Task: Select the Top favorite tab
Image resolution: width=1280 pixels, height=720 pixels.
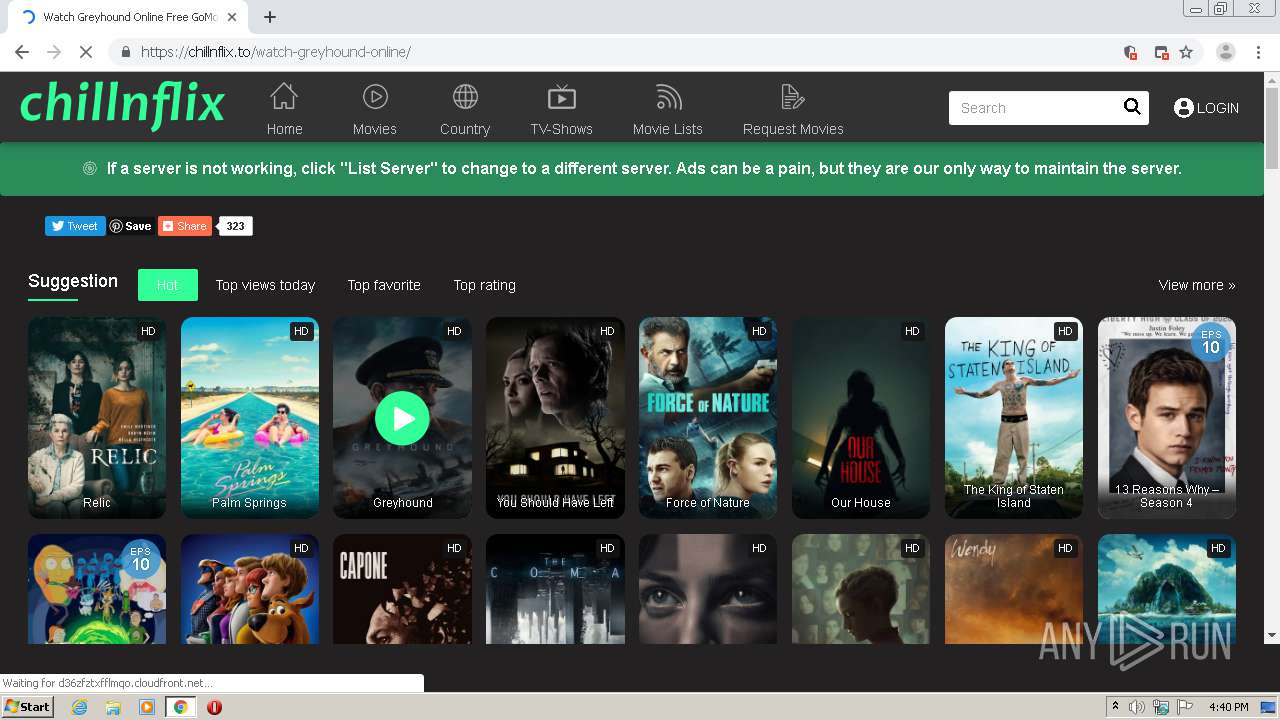Action: 384,285
